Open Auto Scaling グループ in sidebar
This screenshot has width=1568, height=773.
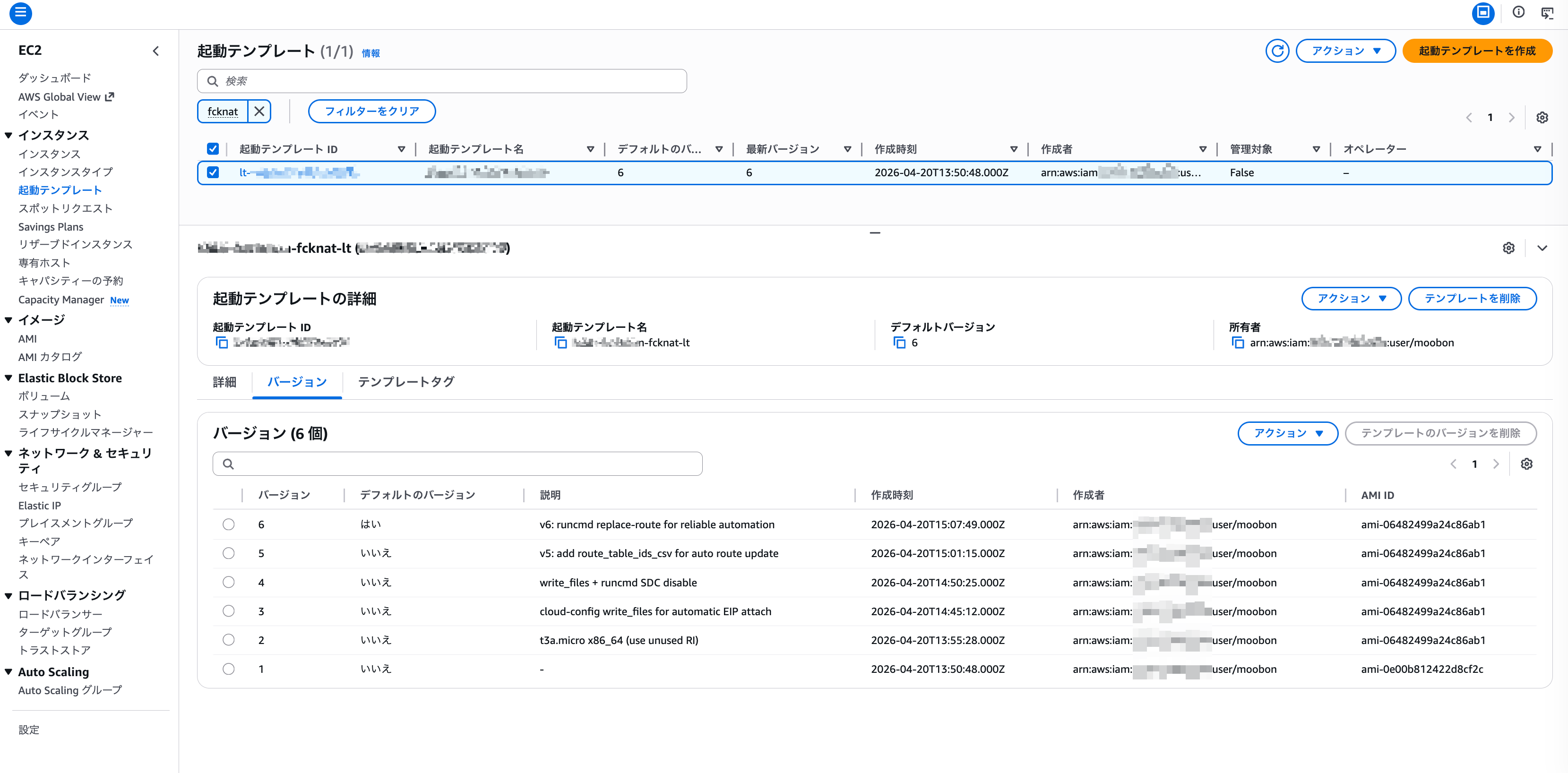(70, 690)
